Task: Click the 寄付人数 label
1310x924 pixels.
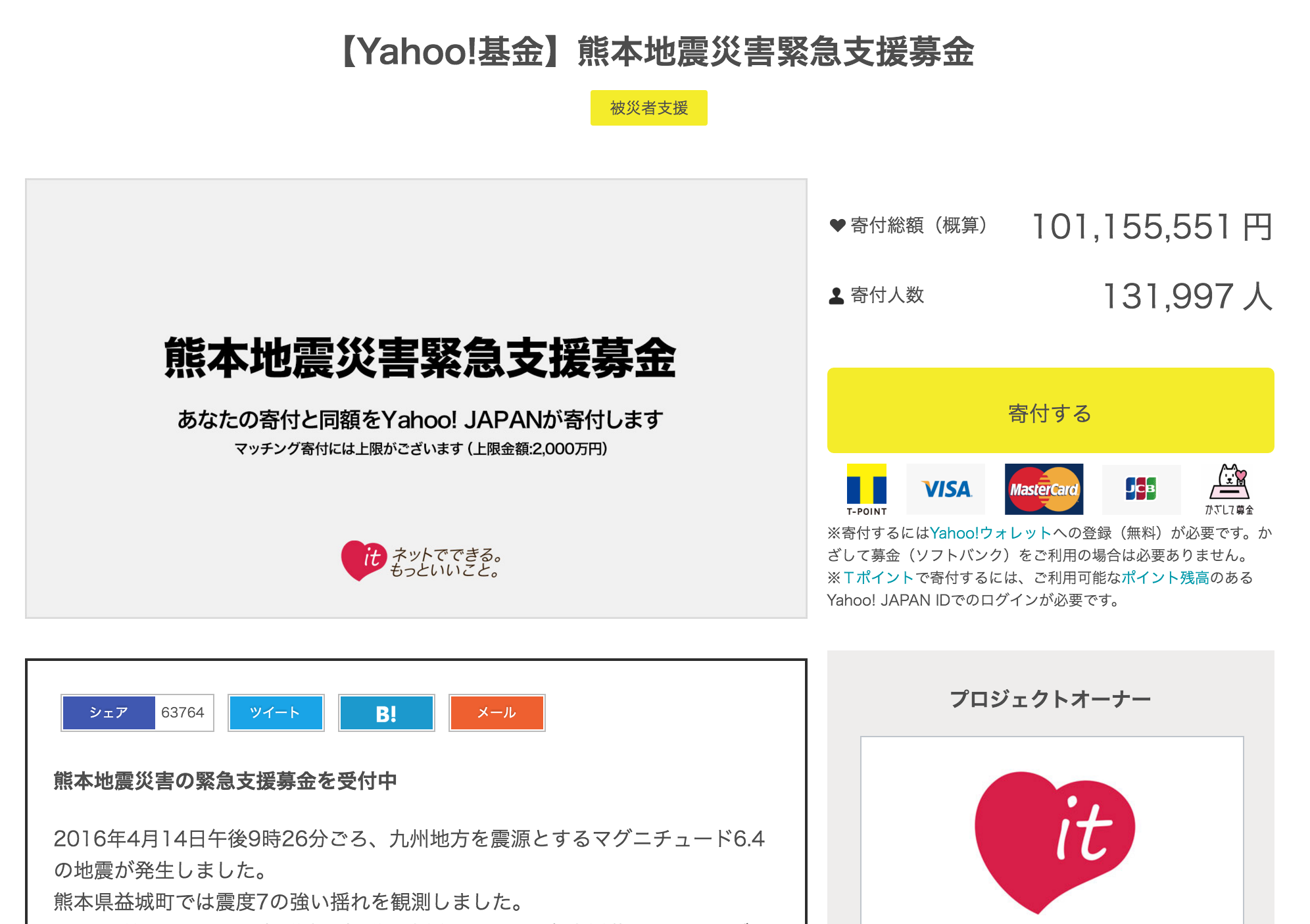Action: (887, 295)
